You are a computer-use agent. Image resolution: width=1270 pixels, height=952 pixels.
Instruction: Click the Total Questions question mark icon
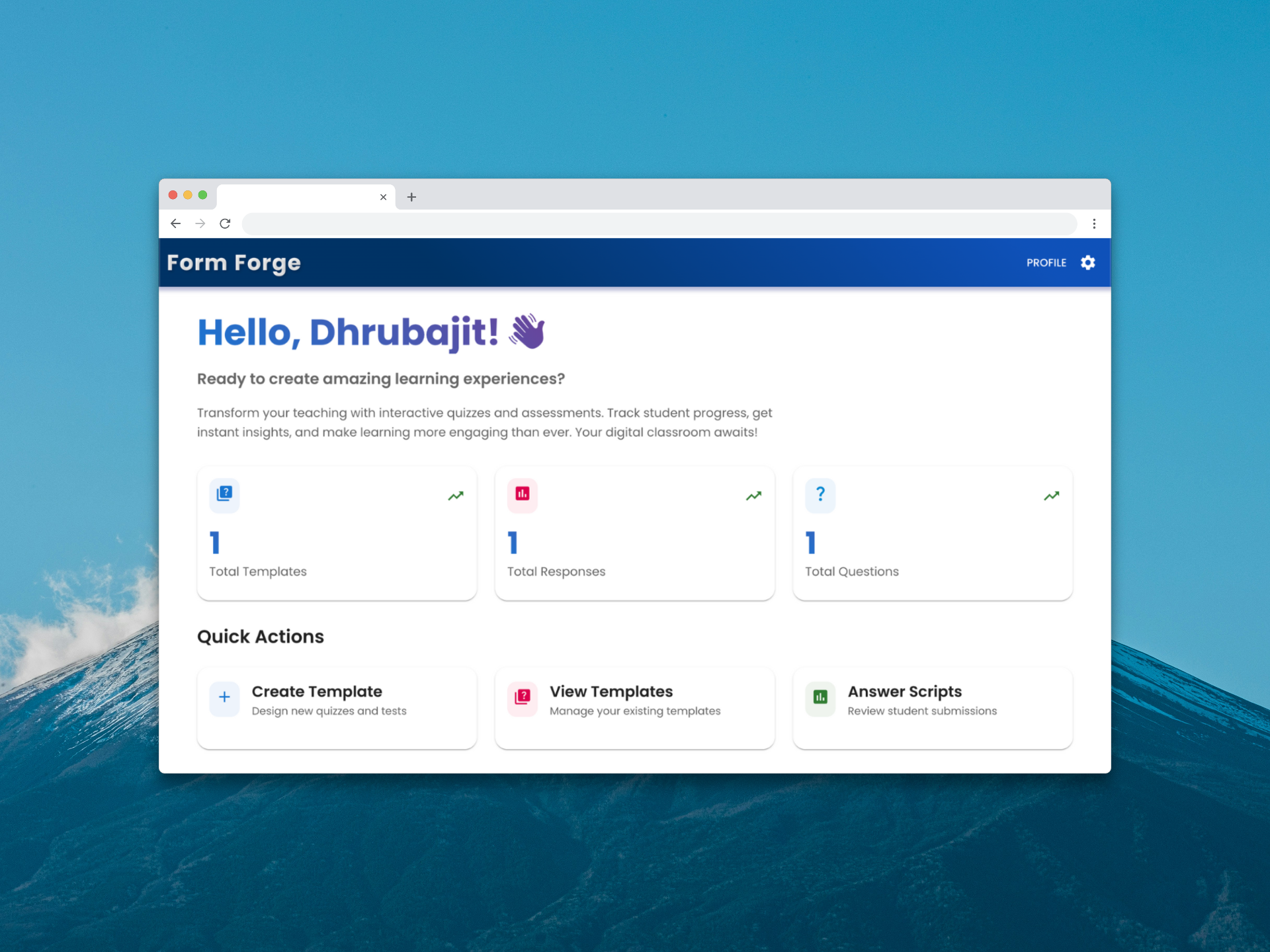click(x=820, y=494)
